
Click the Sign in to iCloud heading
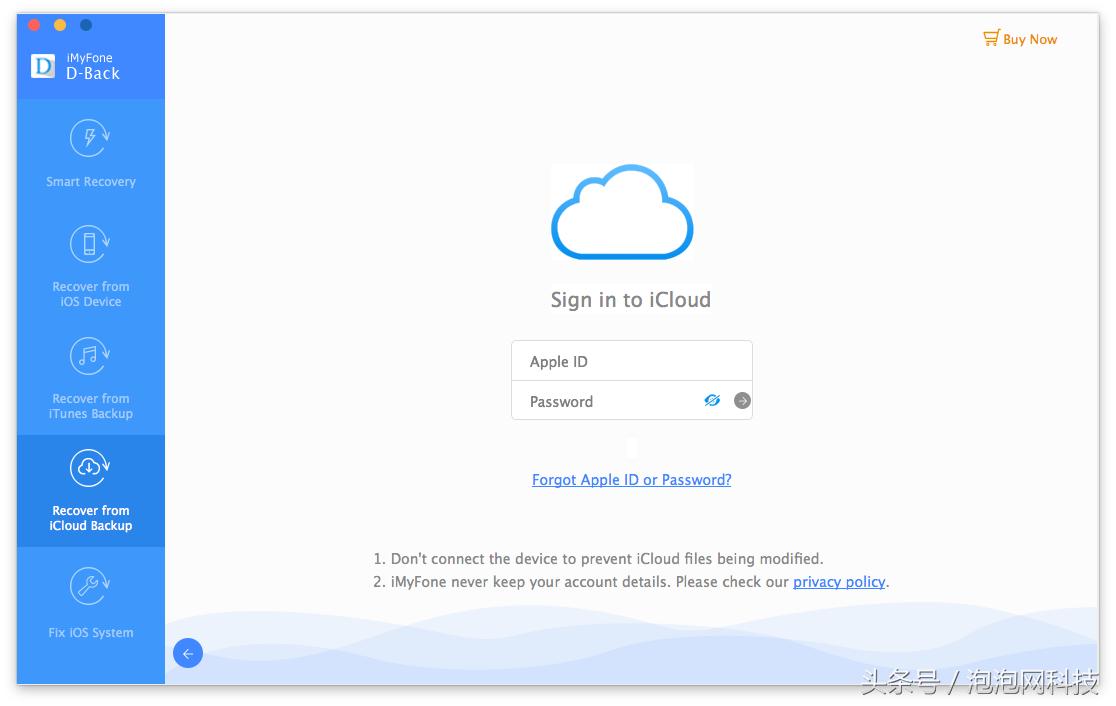pos(630,300)
